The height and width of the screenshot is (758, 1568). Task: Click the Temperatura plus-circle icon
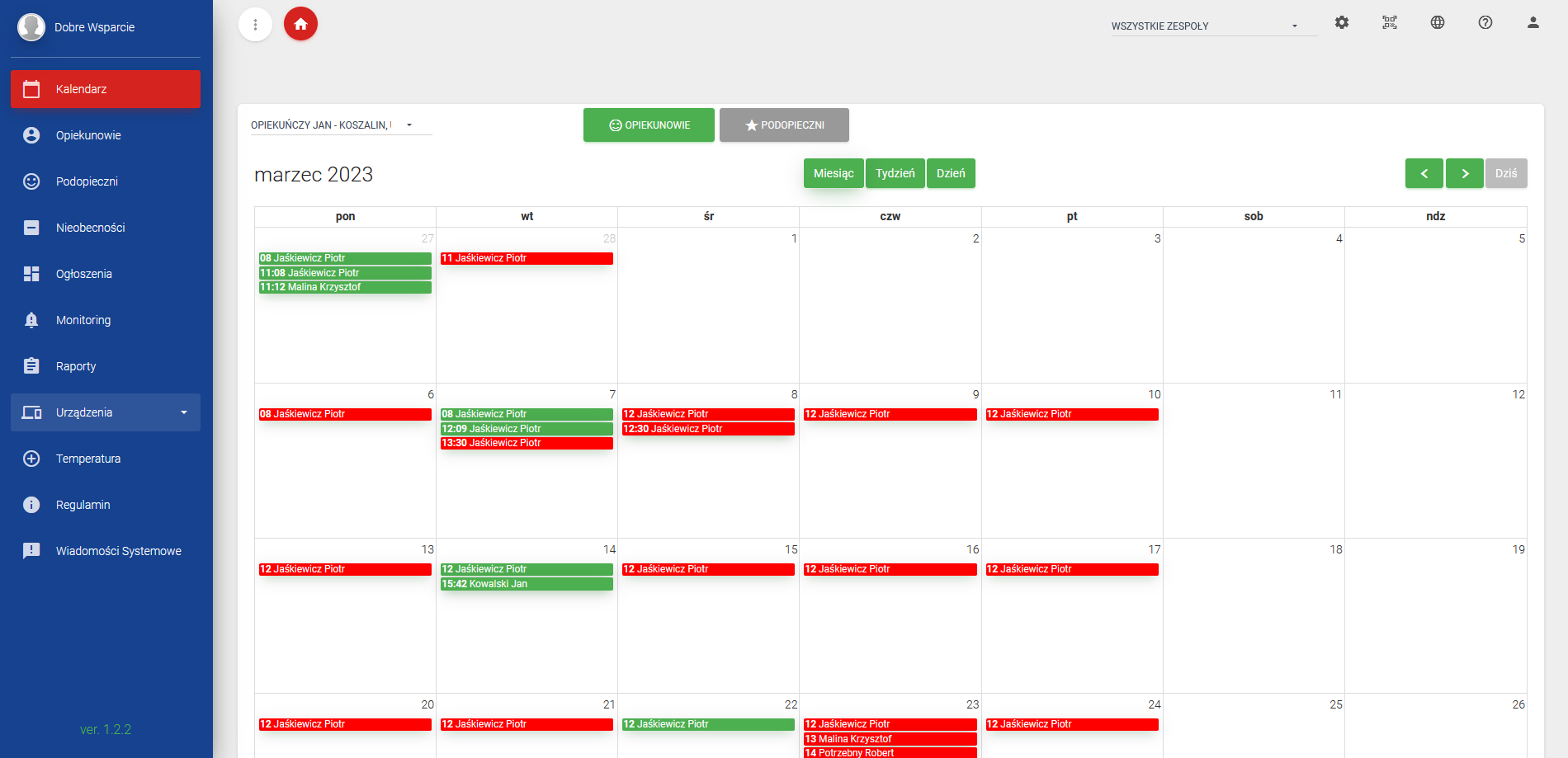(31, 459)
